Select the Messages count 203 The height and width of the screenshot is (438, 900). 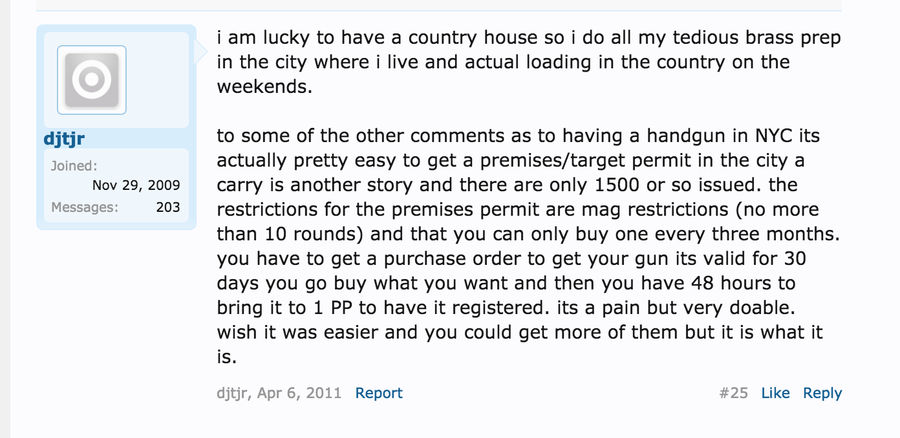(168, 207)
